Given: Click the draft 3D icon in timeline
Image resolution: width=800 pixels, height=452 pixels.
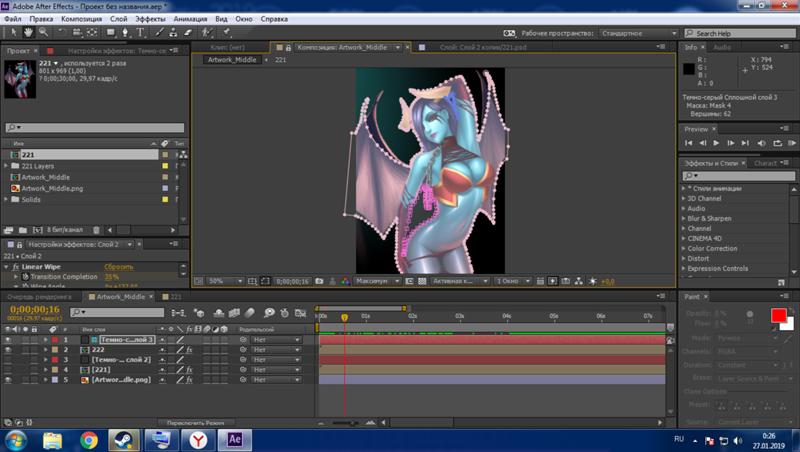Looking at the screenshot, I should click(x=199, y=312).
